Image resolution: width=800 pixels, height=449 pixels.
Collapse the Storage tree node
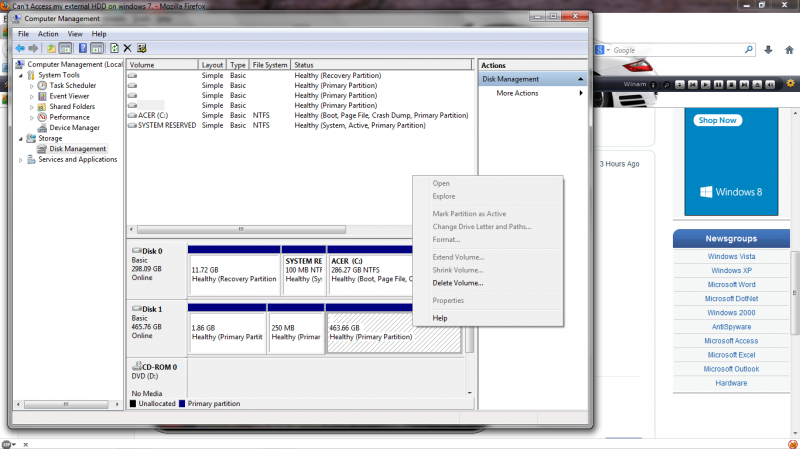pos(21,139)
